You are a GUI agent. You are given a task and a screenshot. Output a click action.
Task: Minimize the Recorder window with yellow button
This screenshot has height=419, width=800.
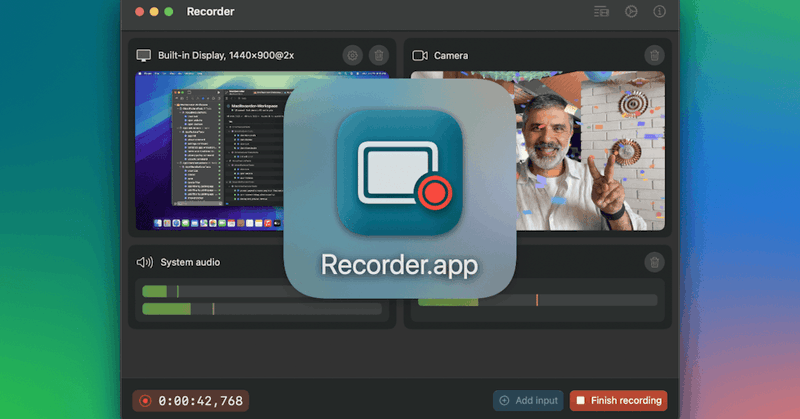click(x=154, y=12)
